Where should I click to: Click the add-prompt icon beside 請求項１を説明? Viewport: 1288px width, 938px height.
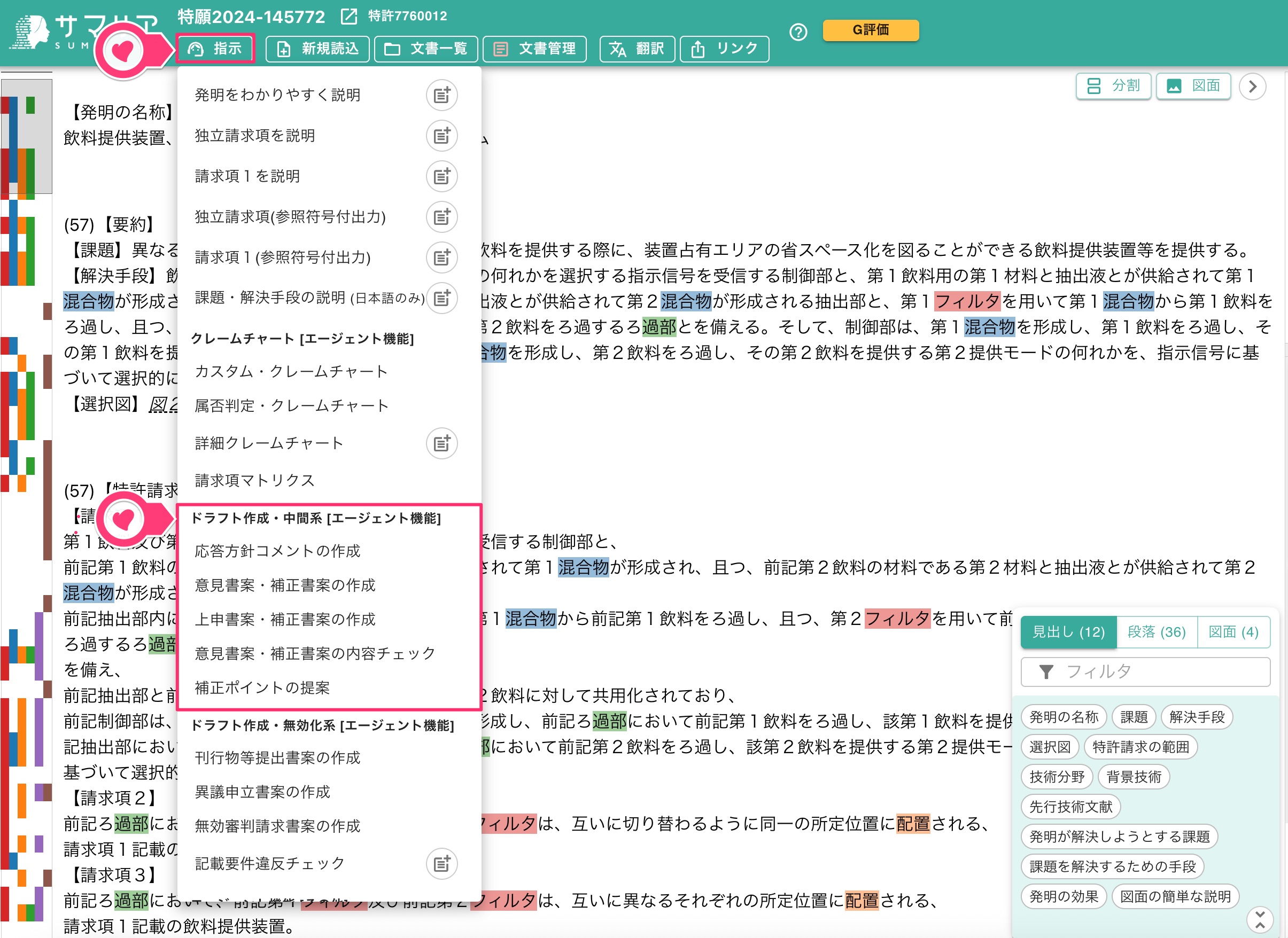click(441, 176)
